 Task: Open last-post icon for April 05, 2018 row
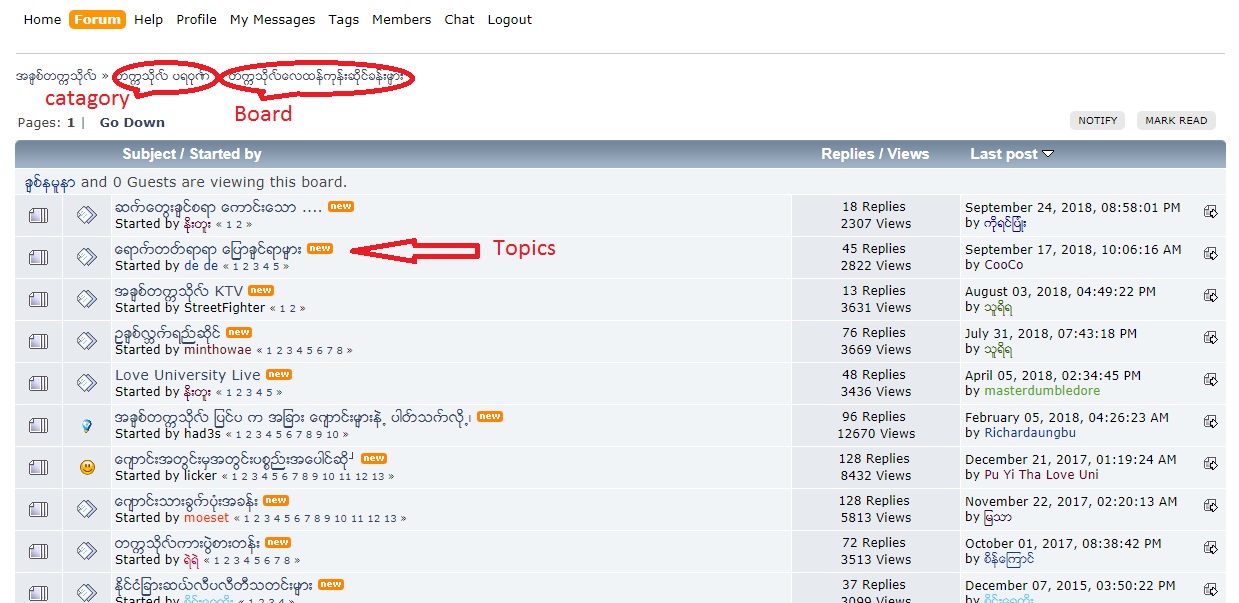(x=1210, y=379)
